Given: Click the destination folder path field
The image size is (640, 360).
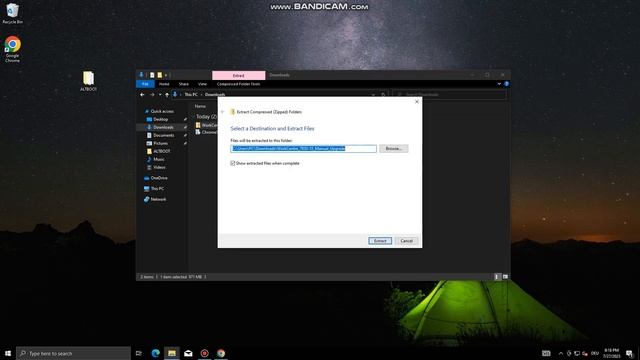Looking at the screenshot, I should (303, 149).
